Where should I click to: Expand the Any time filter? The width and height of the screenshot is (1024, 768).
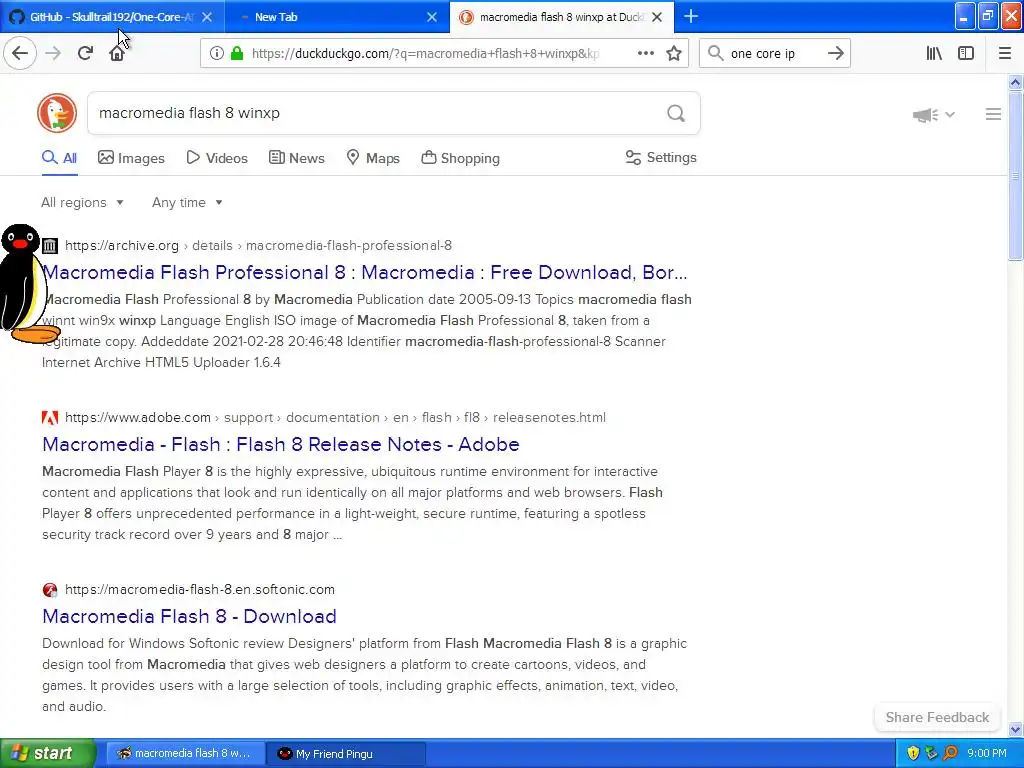click(187, 202)
